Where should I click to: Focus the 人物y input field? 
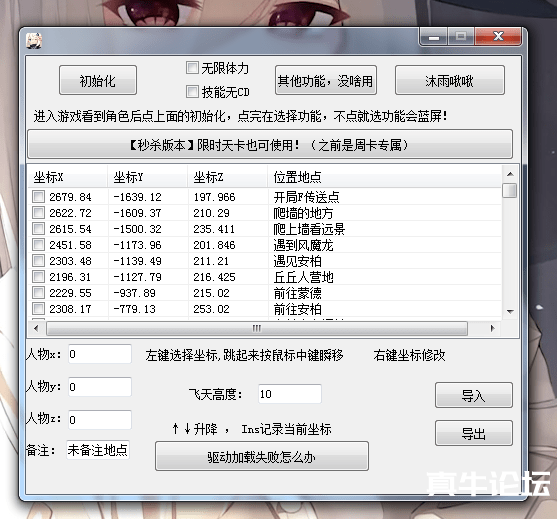coord(100,387)
